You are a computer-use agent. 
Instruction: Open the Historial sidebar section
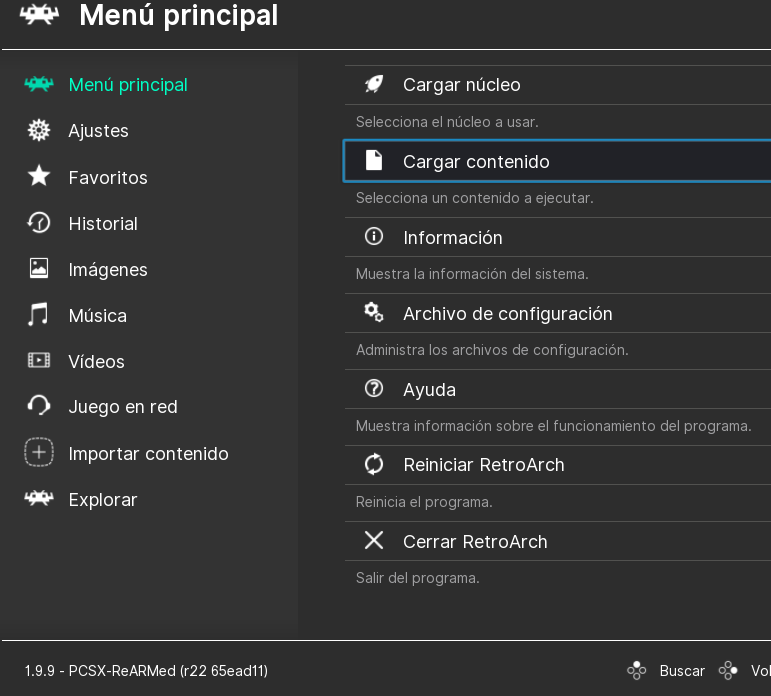(x=103, y=224)
